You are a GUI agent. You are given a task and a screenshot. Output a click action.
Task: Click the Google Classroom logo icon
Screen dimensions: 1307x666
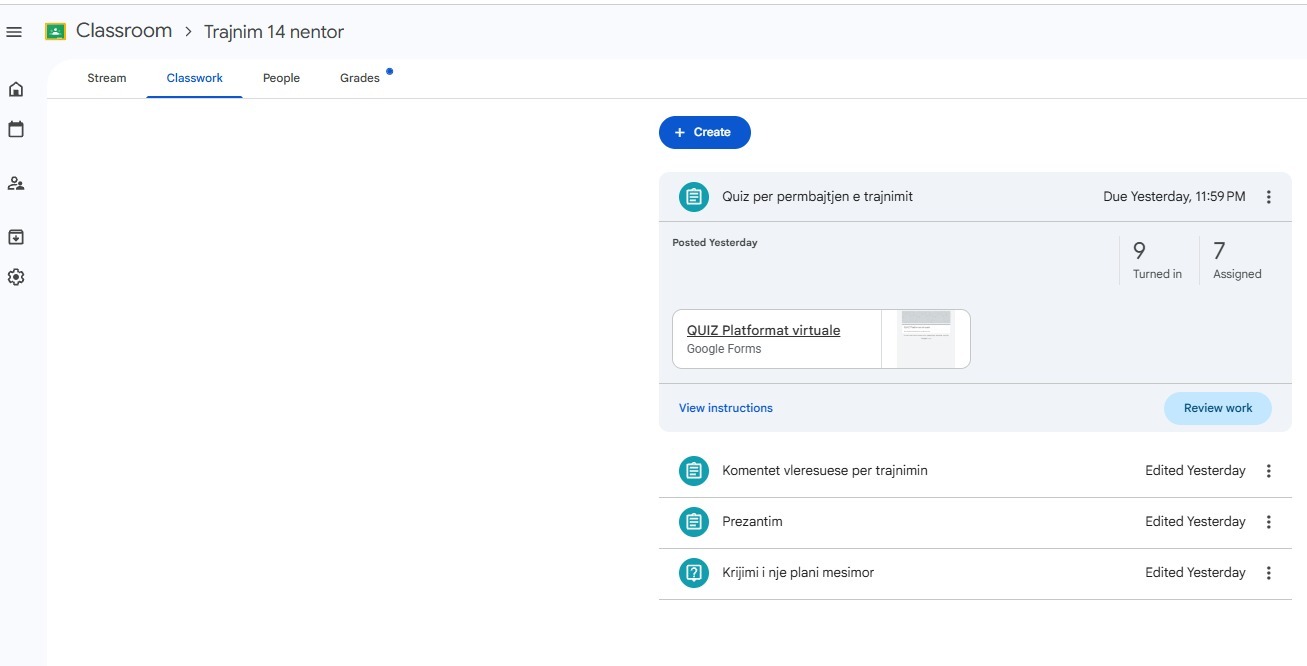point(55,32)
